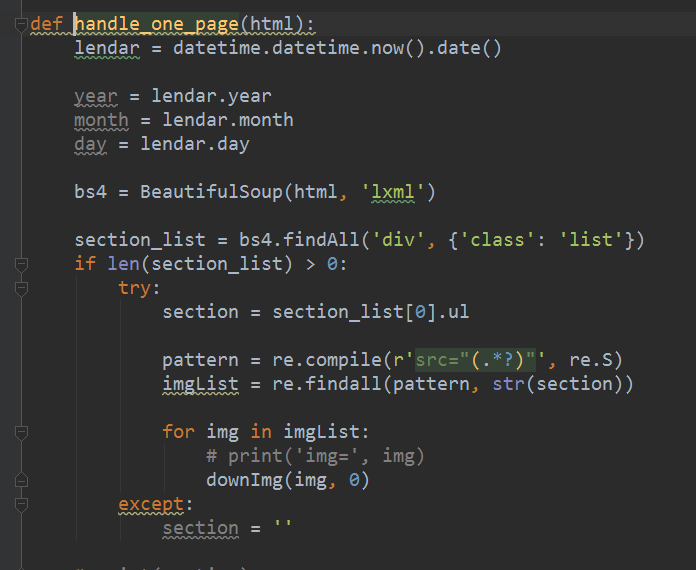Image resolution: width=696 pixels, height=570 pixels.
Task: Click the 'class' dictionary key string
Action: click(496, 240)
